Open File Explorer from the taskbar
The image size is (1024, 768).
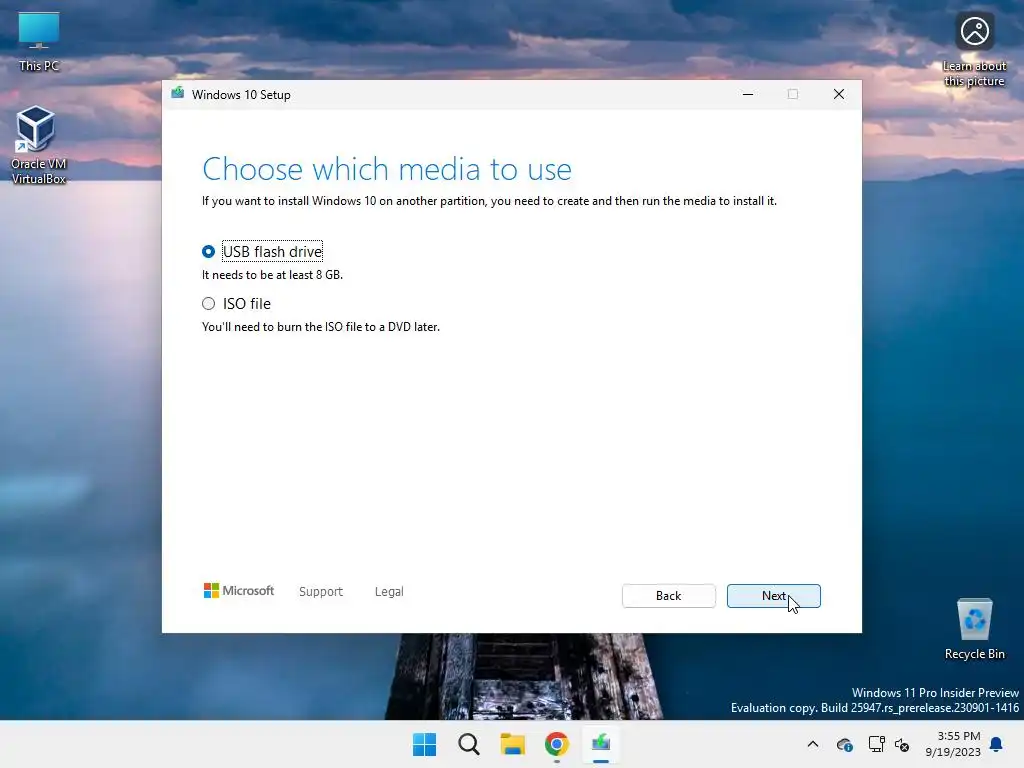click(513, 744)
